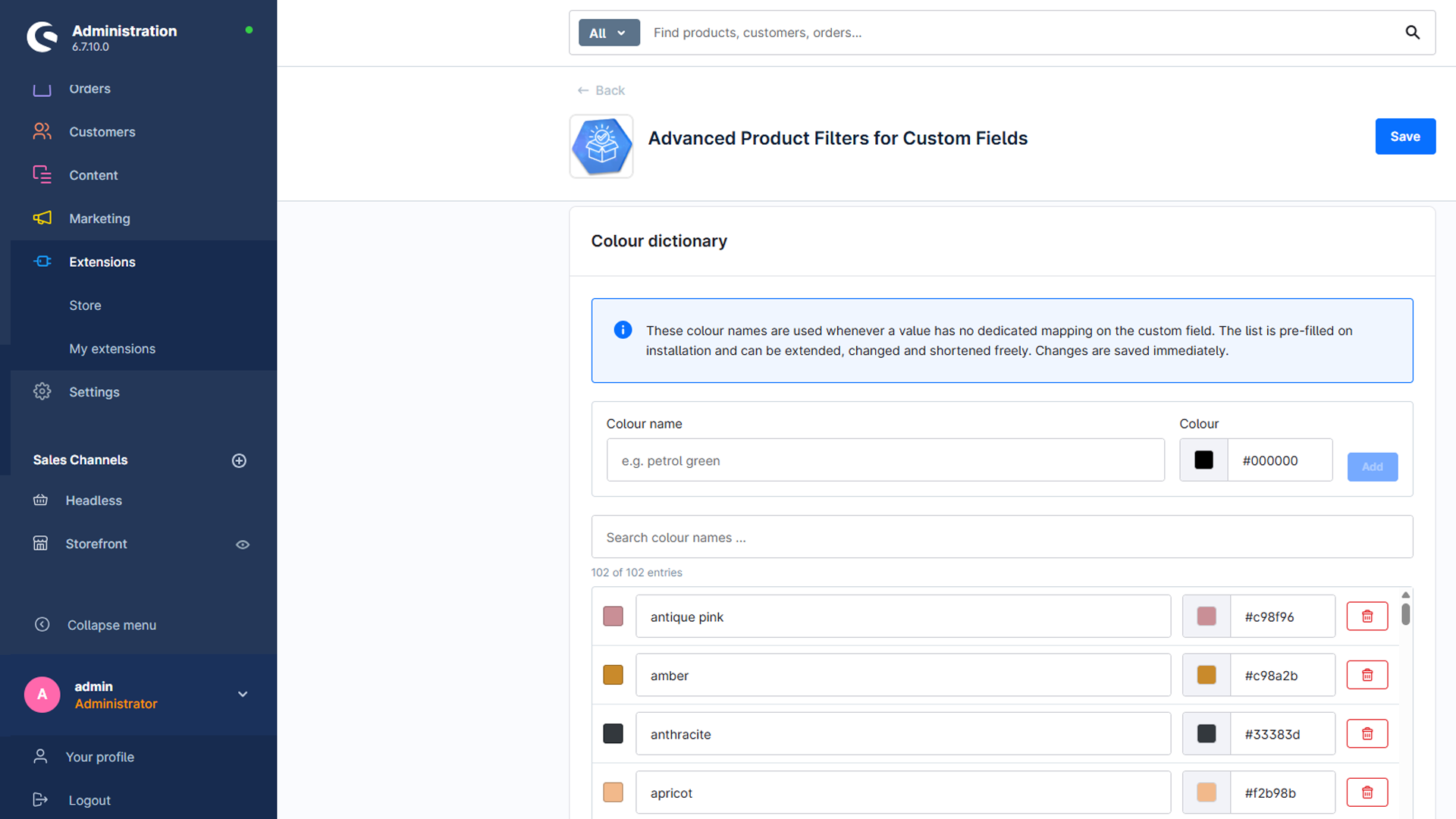Edit the #c98f96 hex value field
This screenshot has height=819, width=1456.
[1282, 617]
